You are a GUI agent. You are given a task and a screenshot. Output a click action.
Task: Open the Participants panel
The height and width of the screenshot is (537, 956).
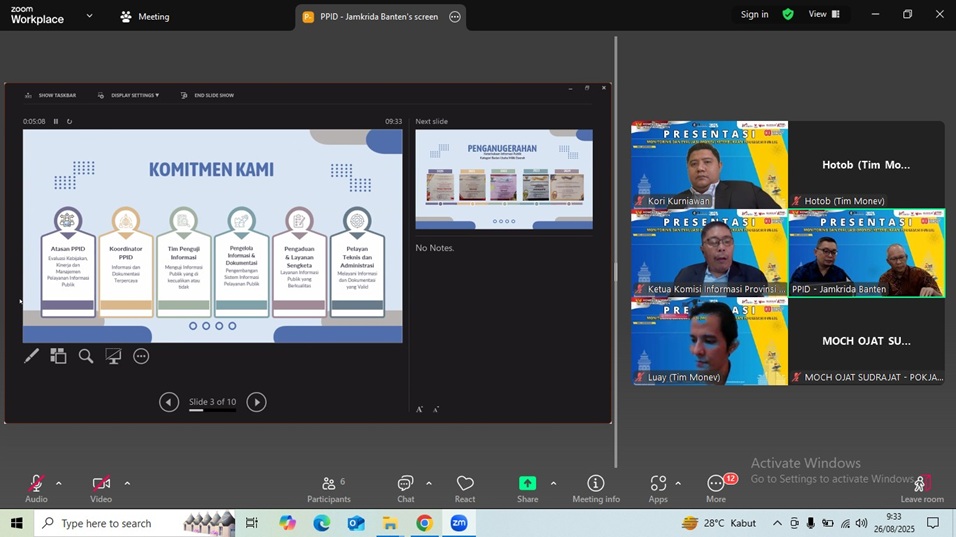click(x=329, y=489)
